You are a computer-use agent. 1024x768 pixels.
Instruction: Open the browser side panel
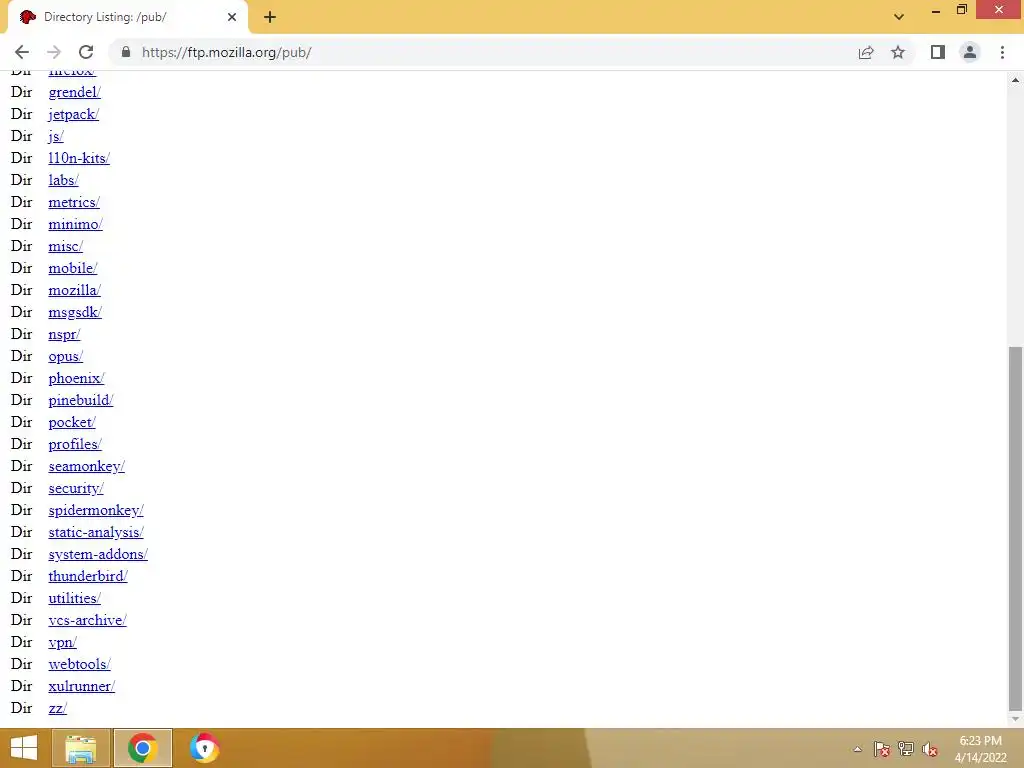point(938,52)
